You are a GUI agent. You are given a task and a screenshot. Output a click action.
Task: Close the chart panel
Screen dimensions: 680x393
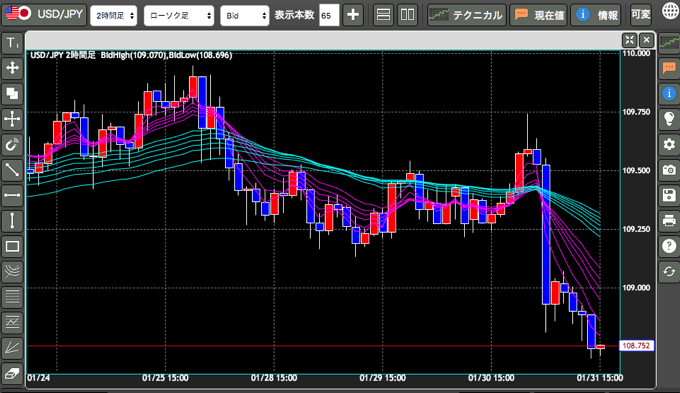646,40
